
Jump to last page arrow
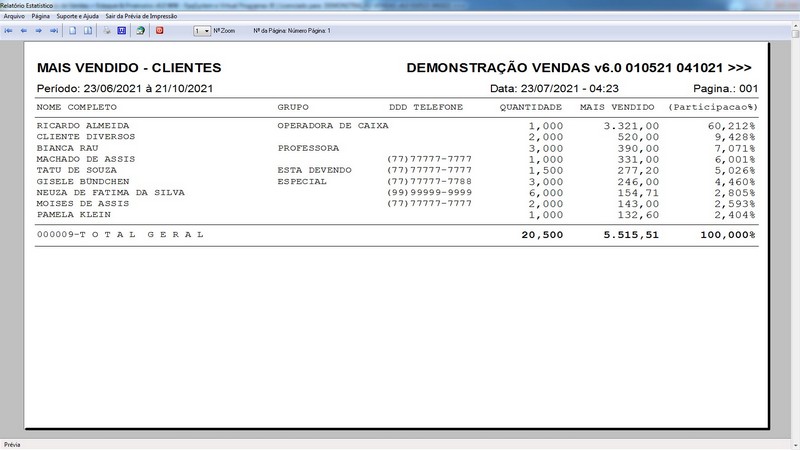[54, 31]
